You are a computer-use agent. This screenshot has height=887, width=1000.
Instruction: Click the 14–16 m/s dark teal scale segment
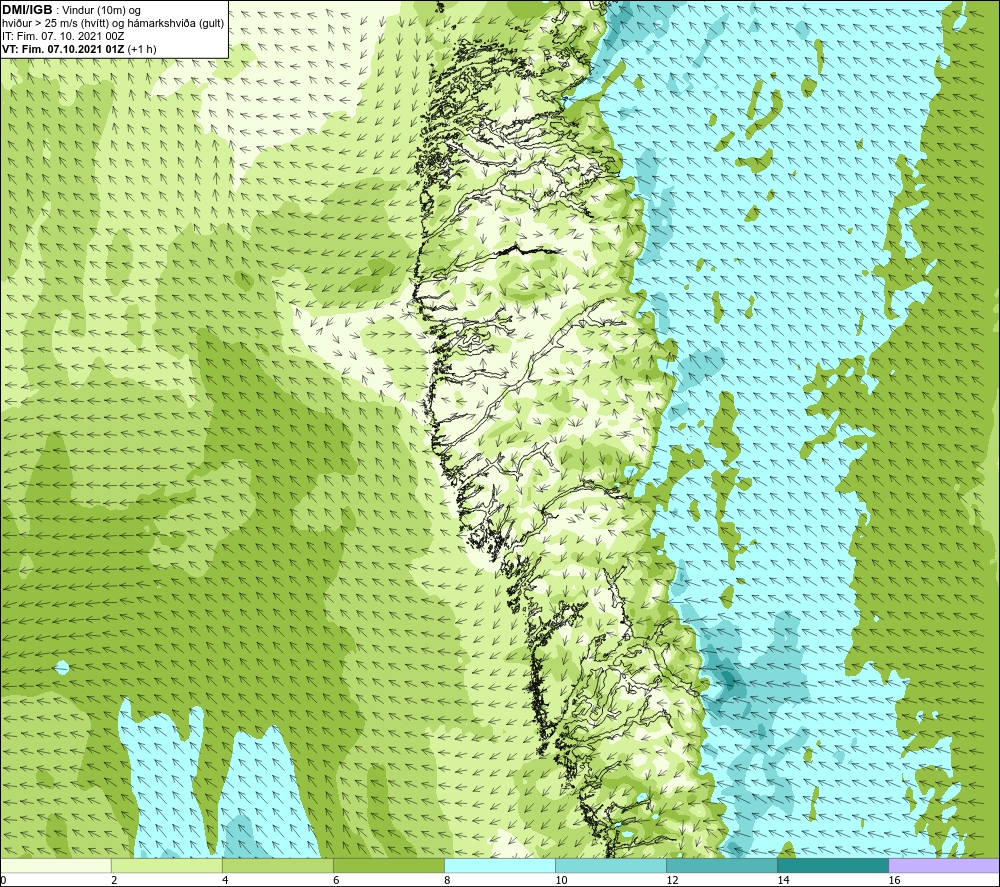[833, 865]
